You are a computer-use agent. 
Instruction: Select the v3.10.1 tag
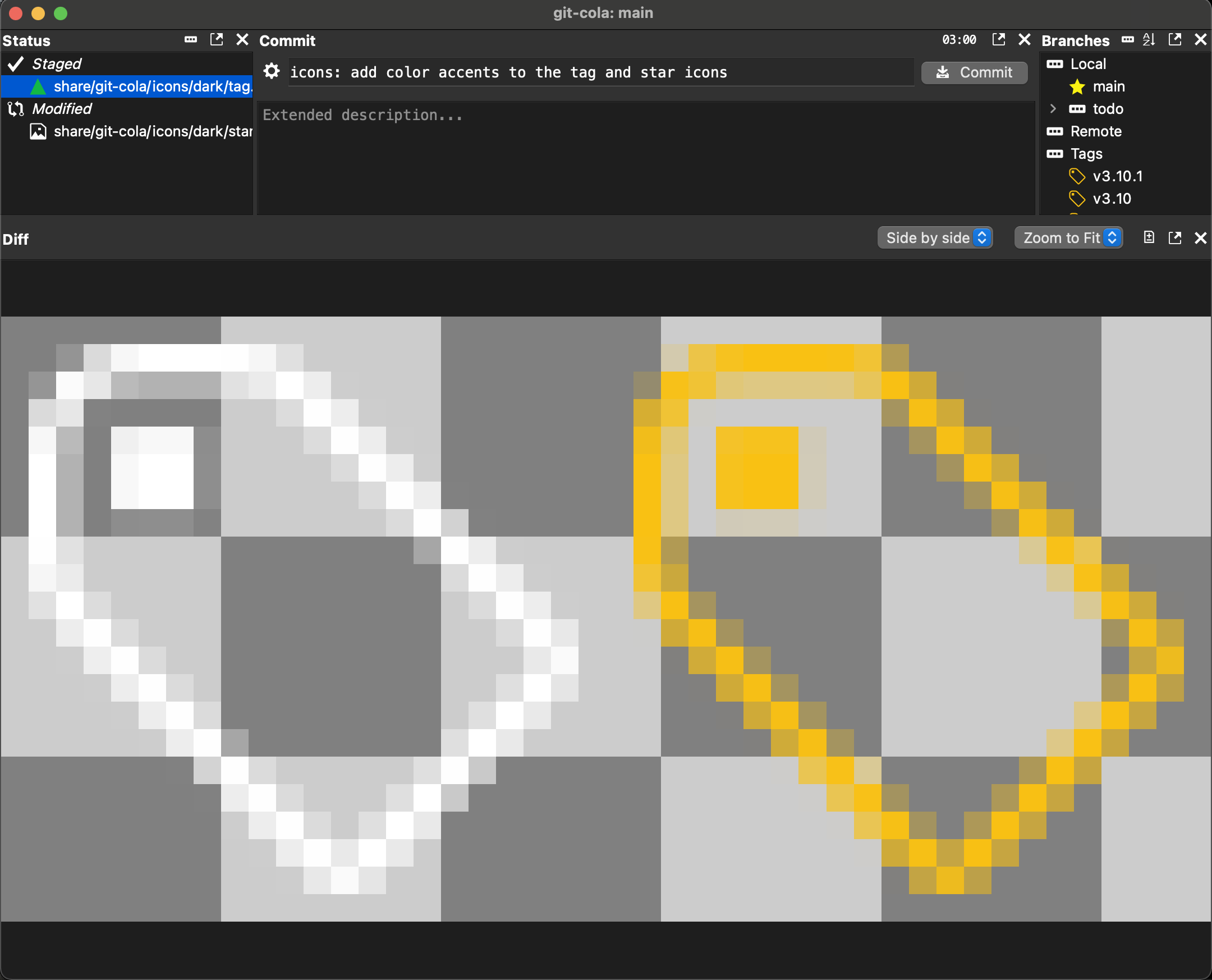coord(1117,176)
